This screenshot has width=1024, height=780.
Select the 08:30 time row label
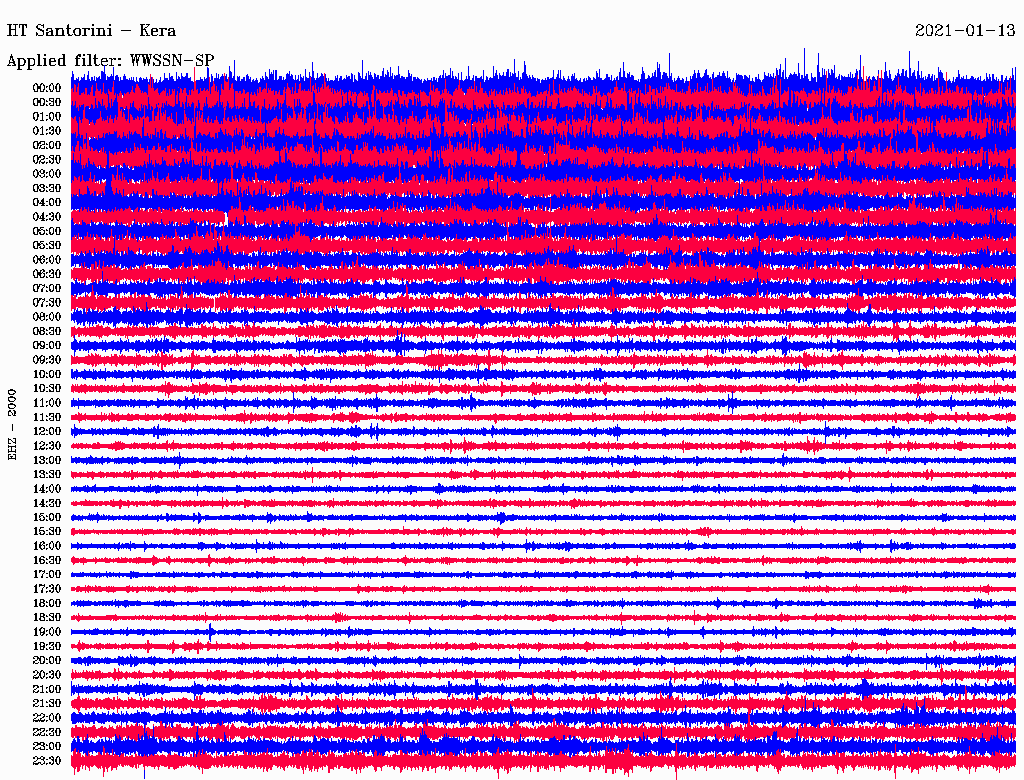tap(47, 331)
